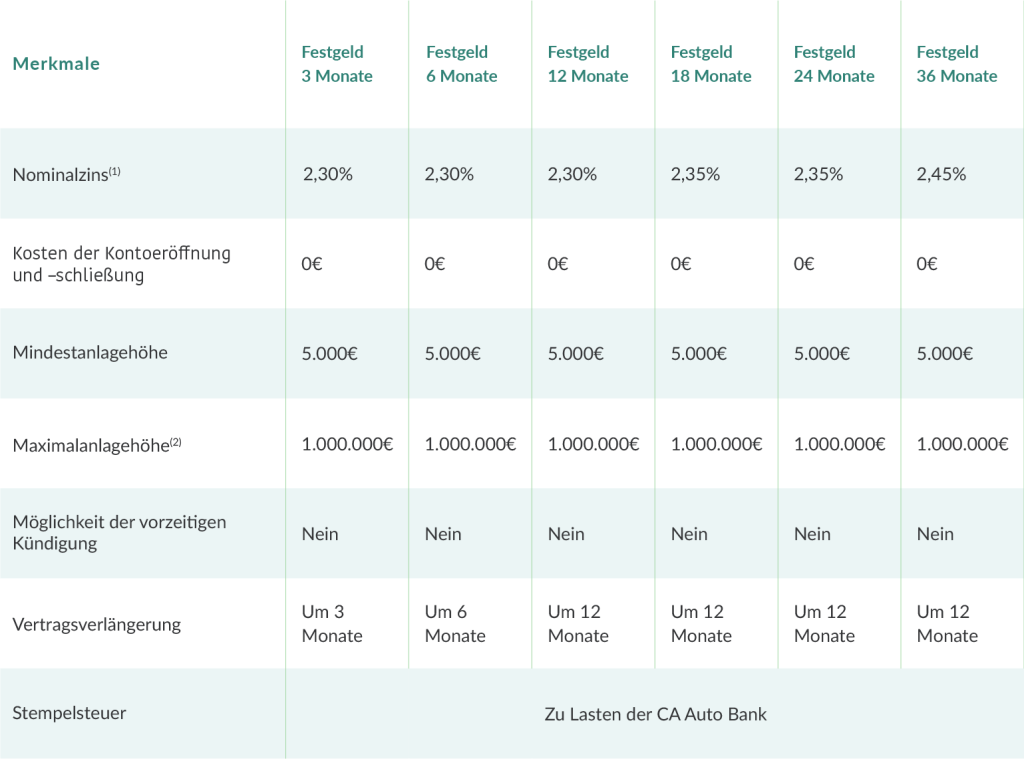This screenshot has height=759, width=1024.
Task: Select the 2,35% rate for 18 Monate
Action: [x=695, y=174]
